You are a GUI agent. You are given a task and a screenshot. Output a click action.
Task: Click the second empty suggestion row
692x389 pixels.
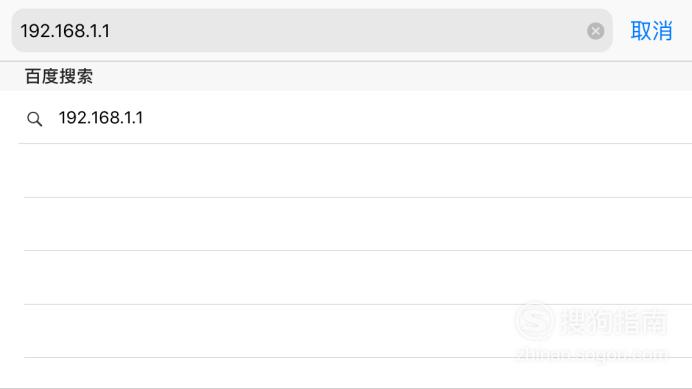click(x=358, y=224)
